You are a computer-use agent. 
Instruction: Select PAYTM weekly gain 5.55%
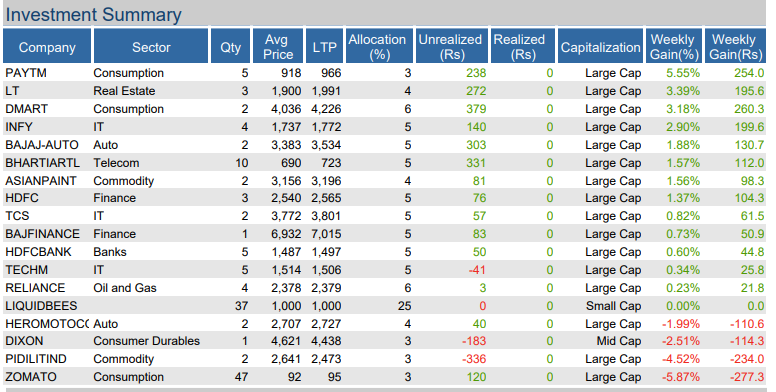683,73
